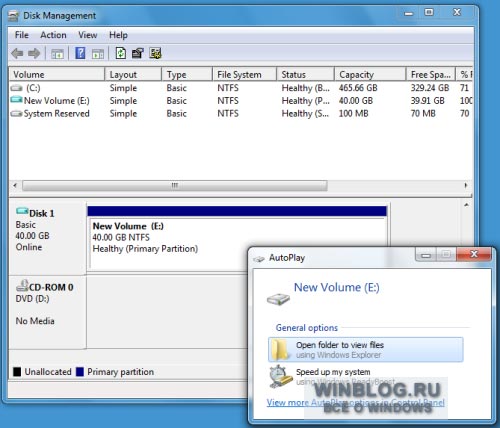Click the 39.91 GB free space cell
This screenshot has width=500, height=428.
click(x=427, y=101)
